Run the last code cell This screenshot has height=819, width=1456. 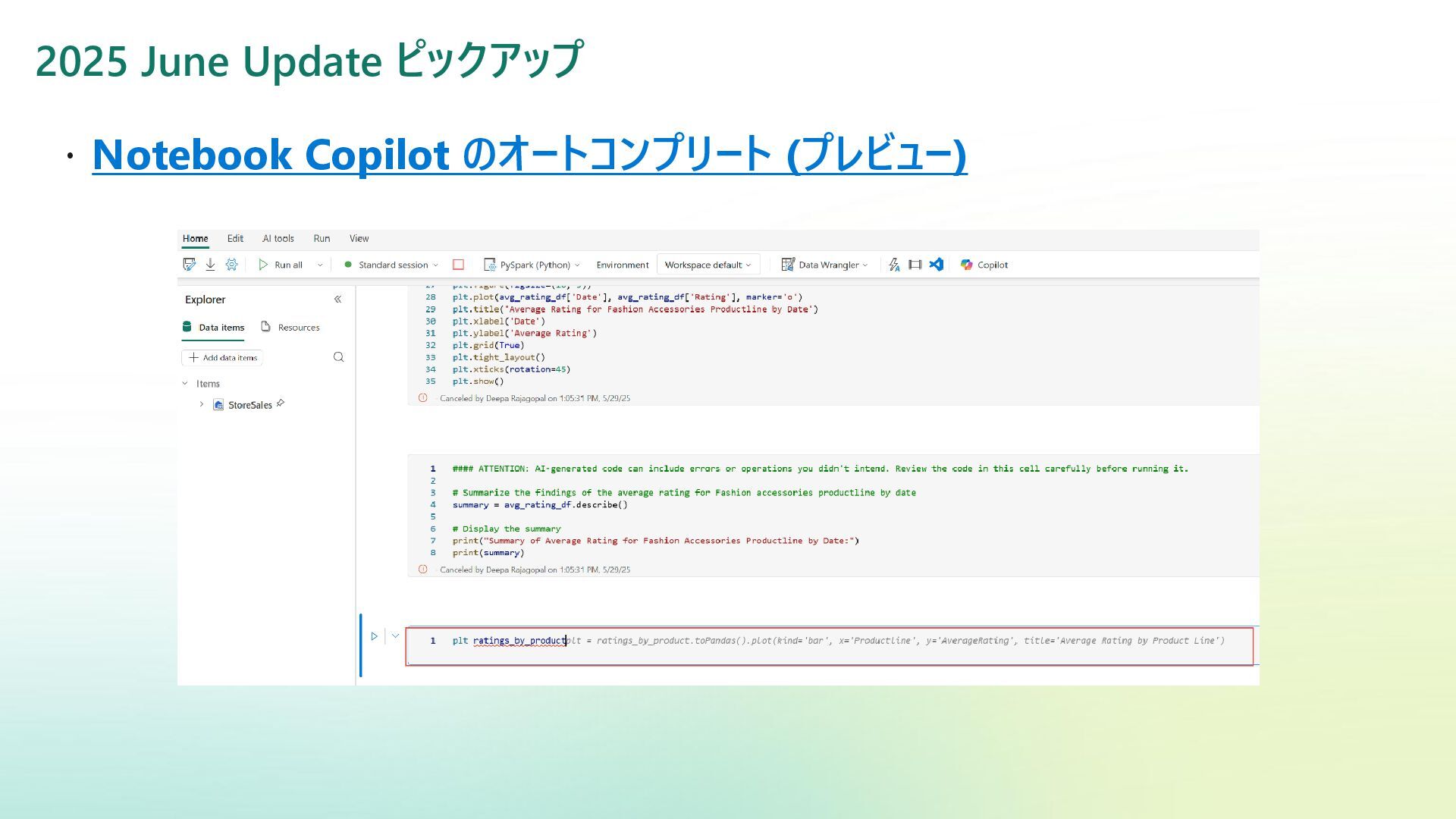coord(374,636)
